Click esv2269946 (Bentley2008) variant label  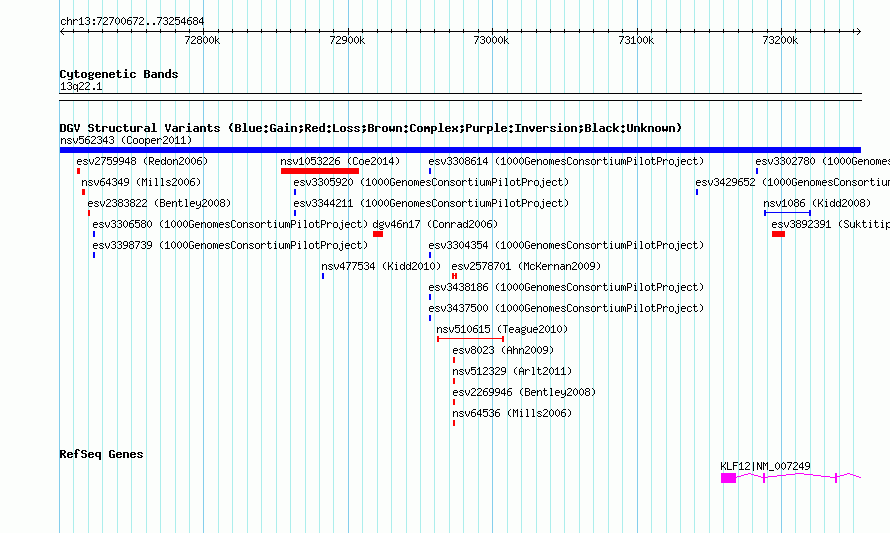click(x=524, y=392)
